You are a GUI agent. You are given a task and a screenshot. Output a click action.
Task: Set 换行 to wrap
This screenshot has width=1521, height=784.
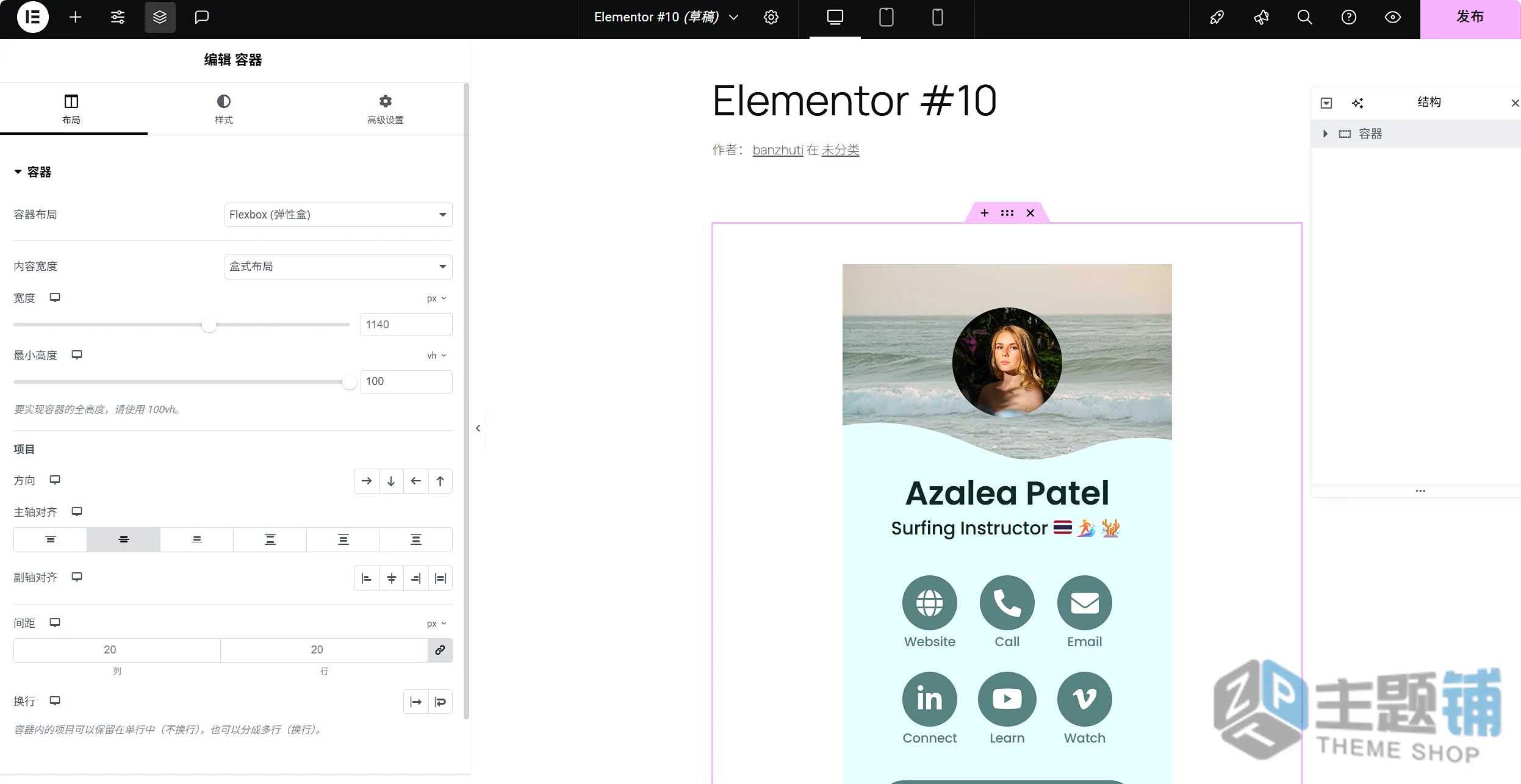coord(440,702)
